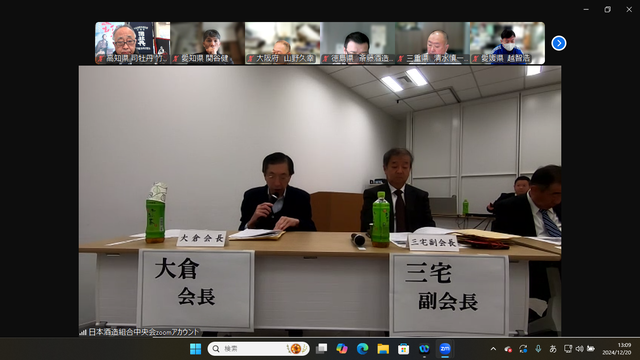Open the Windows Start menu
Viewport: 640px width, 360px height.
pyautogui.click(x=196, y=349)
